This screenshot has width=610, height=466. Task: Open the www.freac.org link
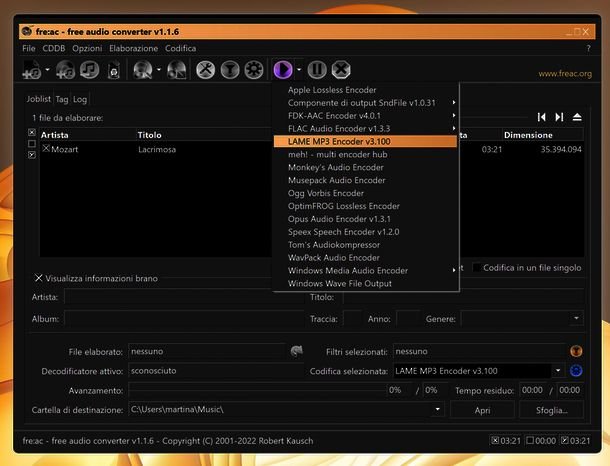coord(565,74)
